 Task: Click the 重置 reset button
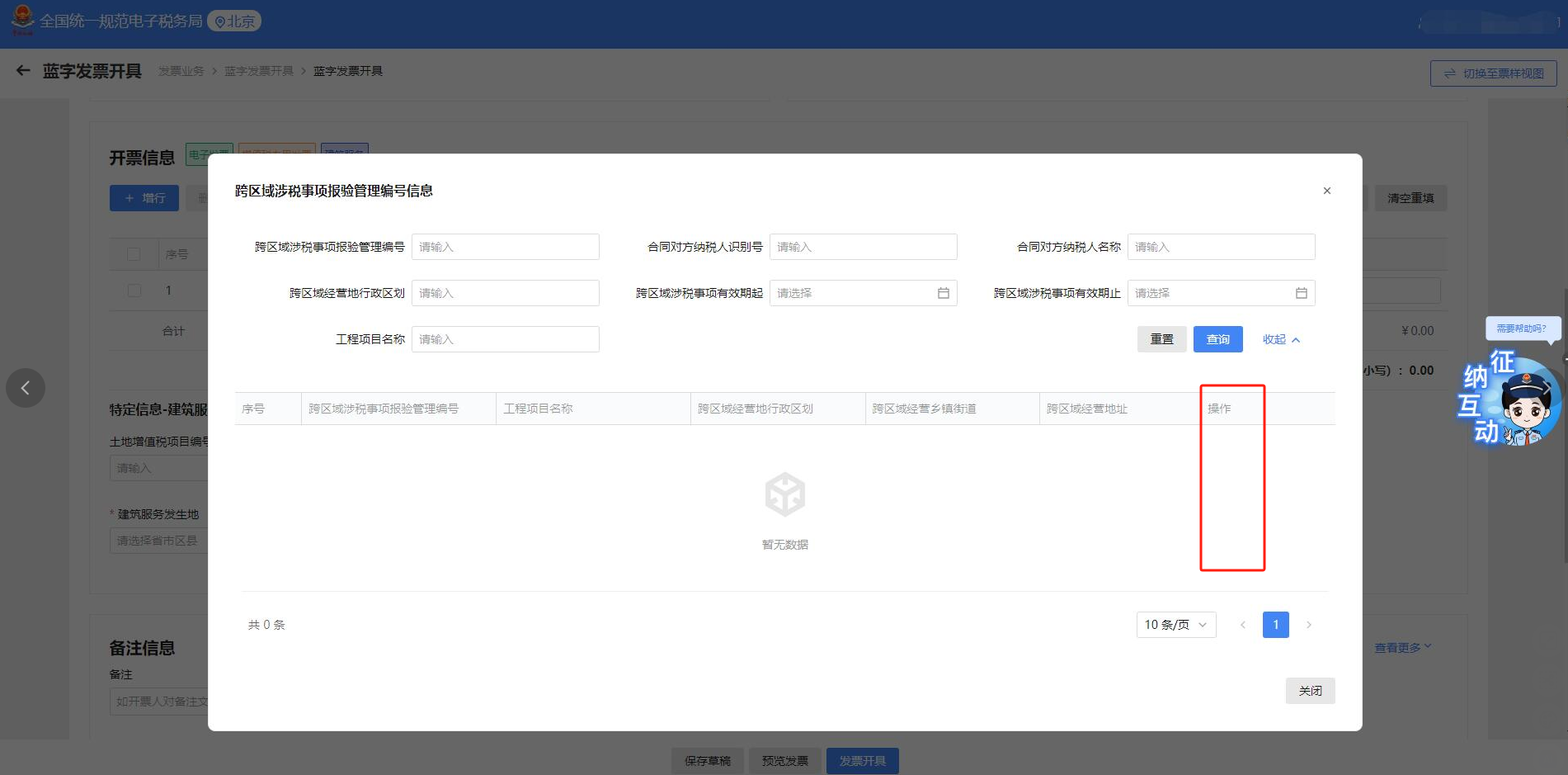(1161, 339)
